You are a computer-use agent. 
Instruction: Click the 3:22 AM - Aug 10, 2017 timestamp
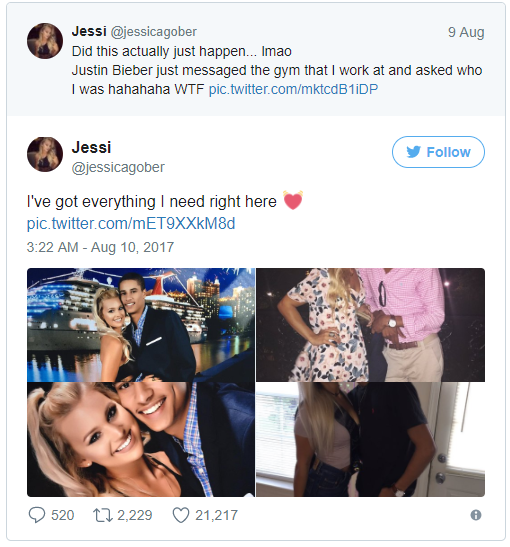pyautogui.click(x=100, y=247)
